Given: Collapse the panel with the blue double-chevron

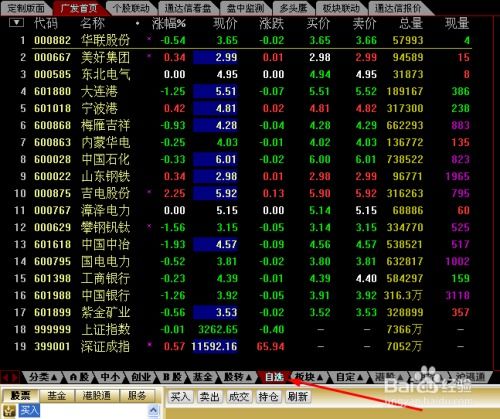Looking at the screenshot, I should tap(154, 411).
